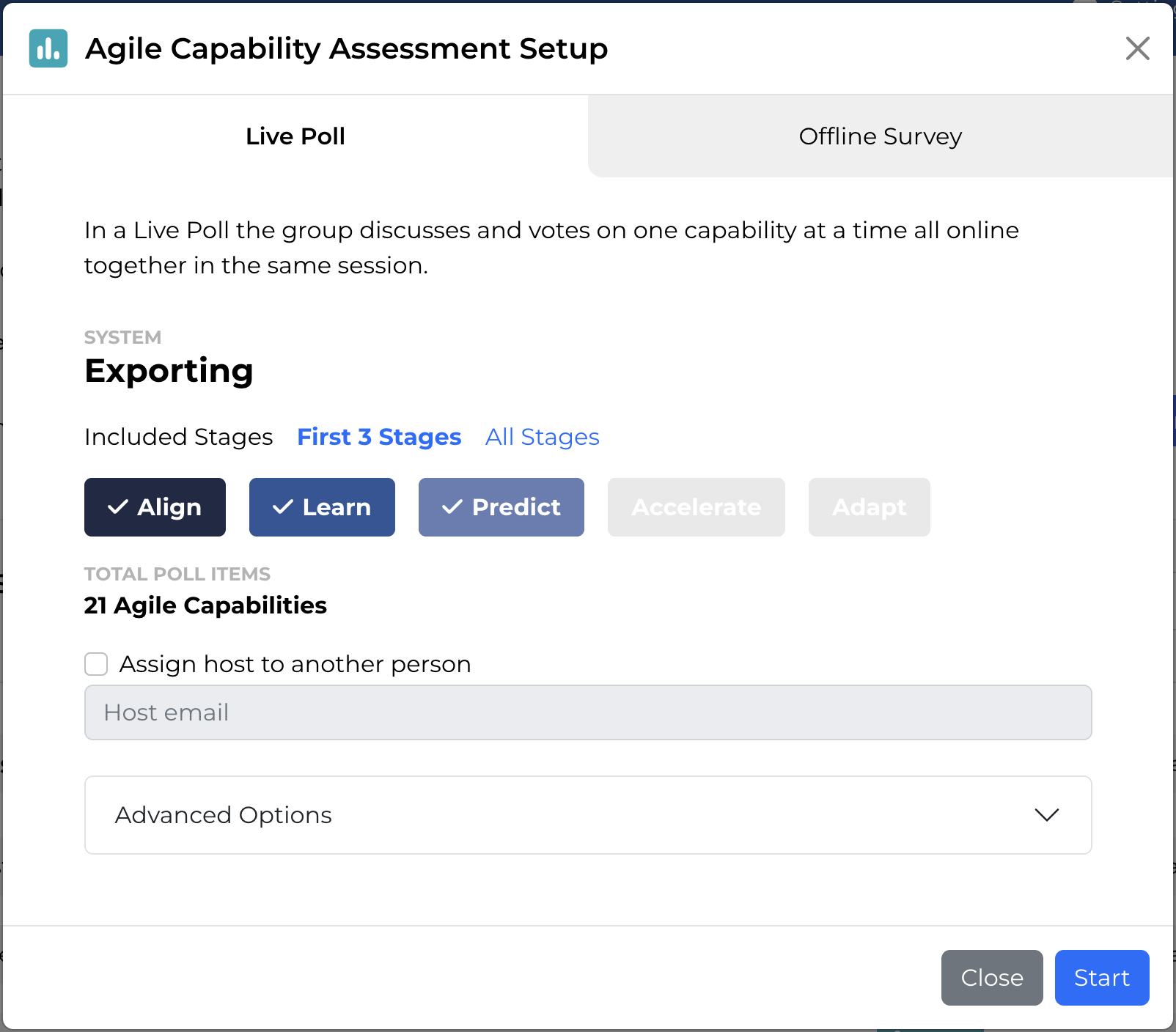This screenshot has width=1176, height=1032.
Task: Choose the First 3 Stages link
Action: click(379, 437)
